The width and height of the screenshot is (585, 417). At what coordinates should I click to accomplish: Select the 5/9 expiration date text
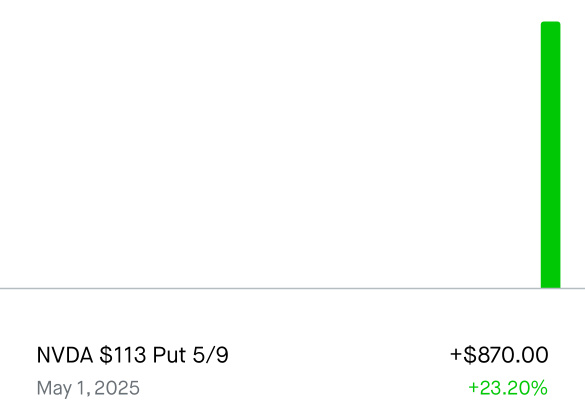tap(210, 355)
